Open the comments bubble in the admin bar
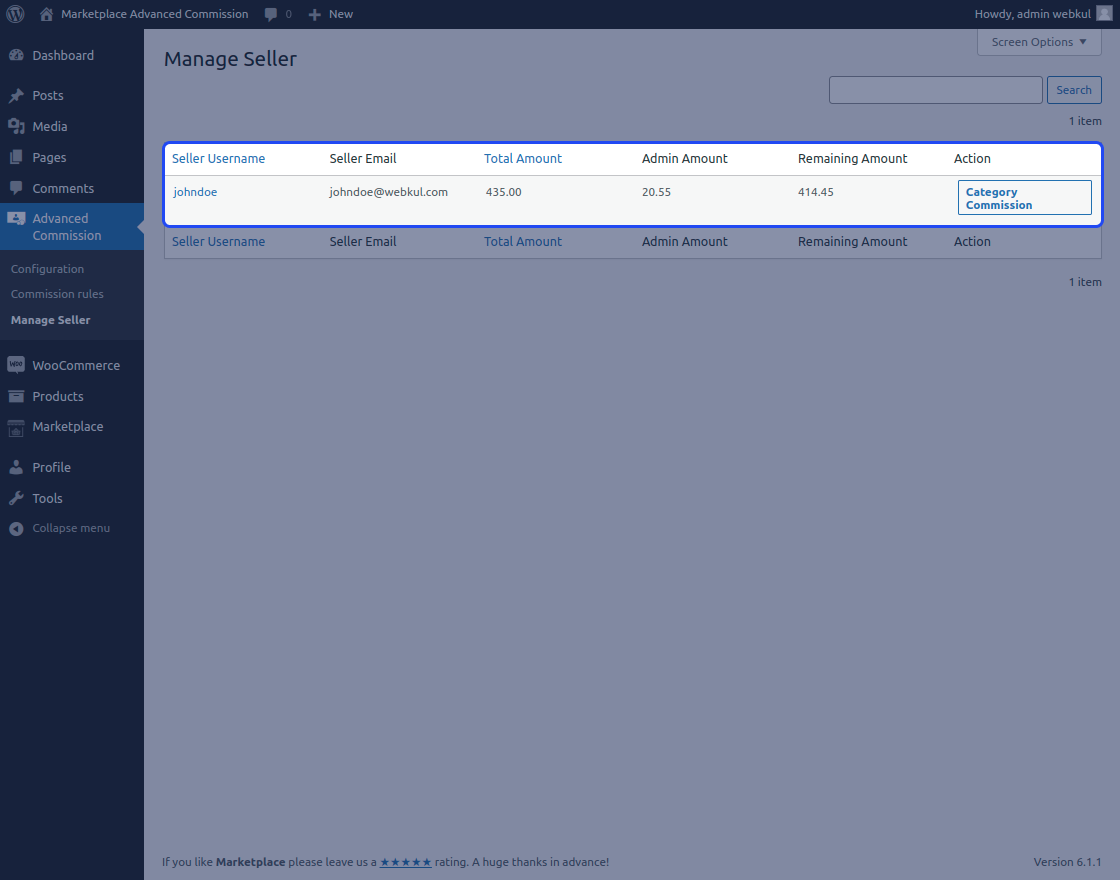The image size is (1120, 880). tap(272, 14)
